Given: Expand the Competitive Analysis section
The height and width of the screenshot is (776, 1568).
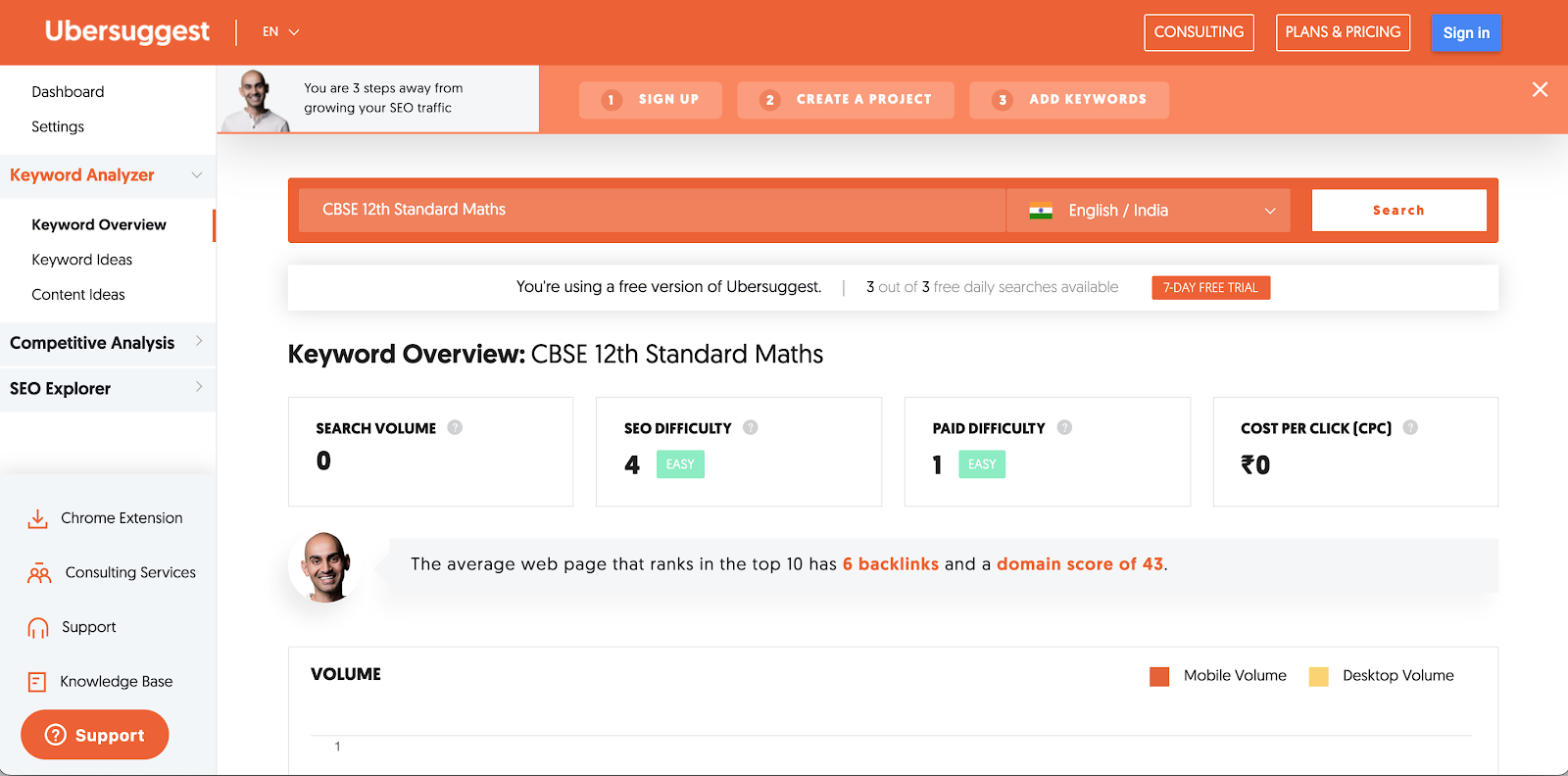Looking at the screenshot, I should (108, 343).
